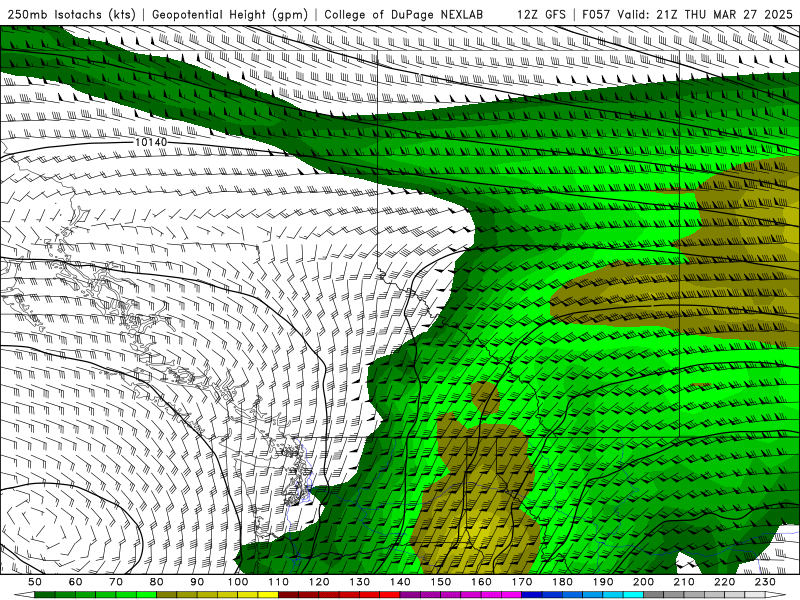Click the 10140 height contour label

click(x=151, y=142)
